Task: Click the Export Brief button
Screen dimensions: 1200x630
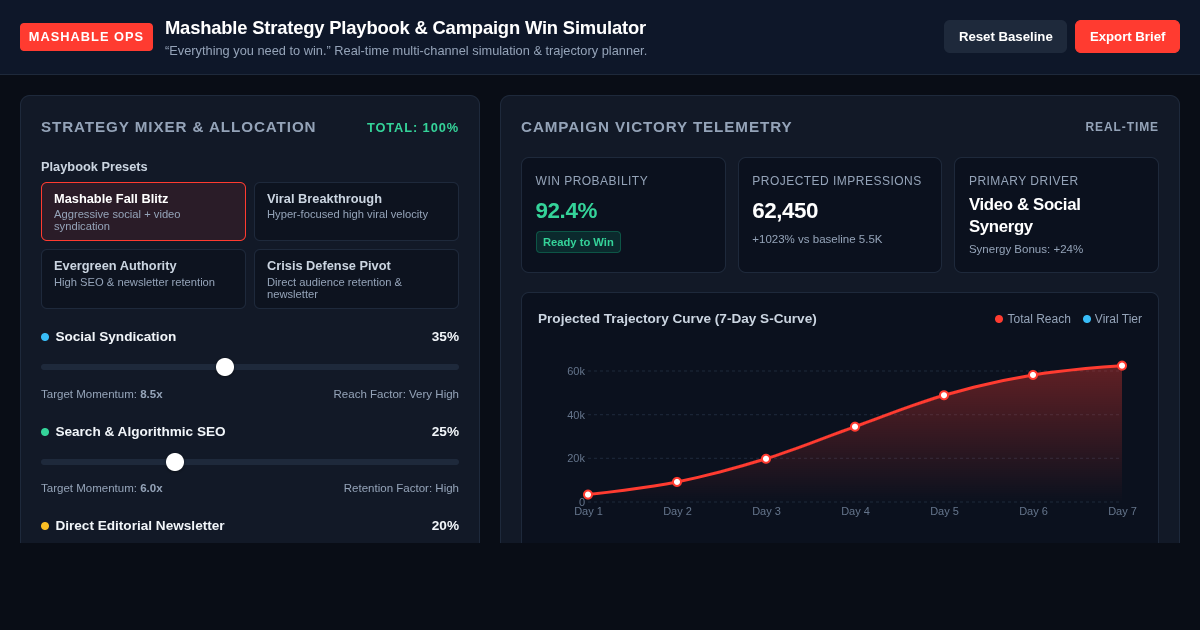Action: [x=1127, y=37]
